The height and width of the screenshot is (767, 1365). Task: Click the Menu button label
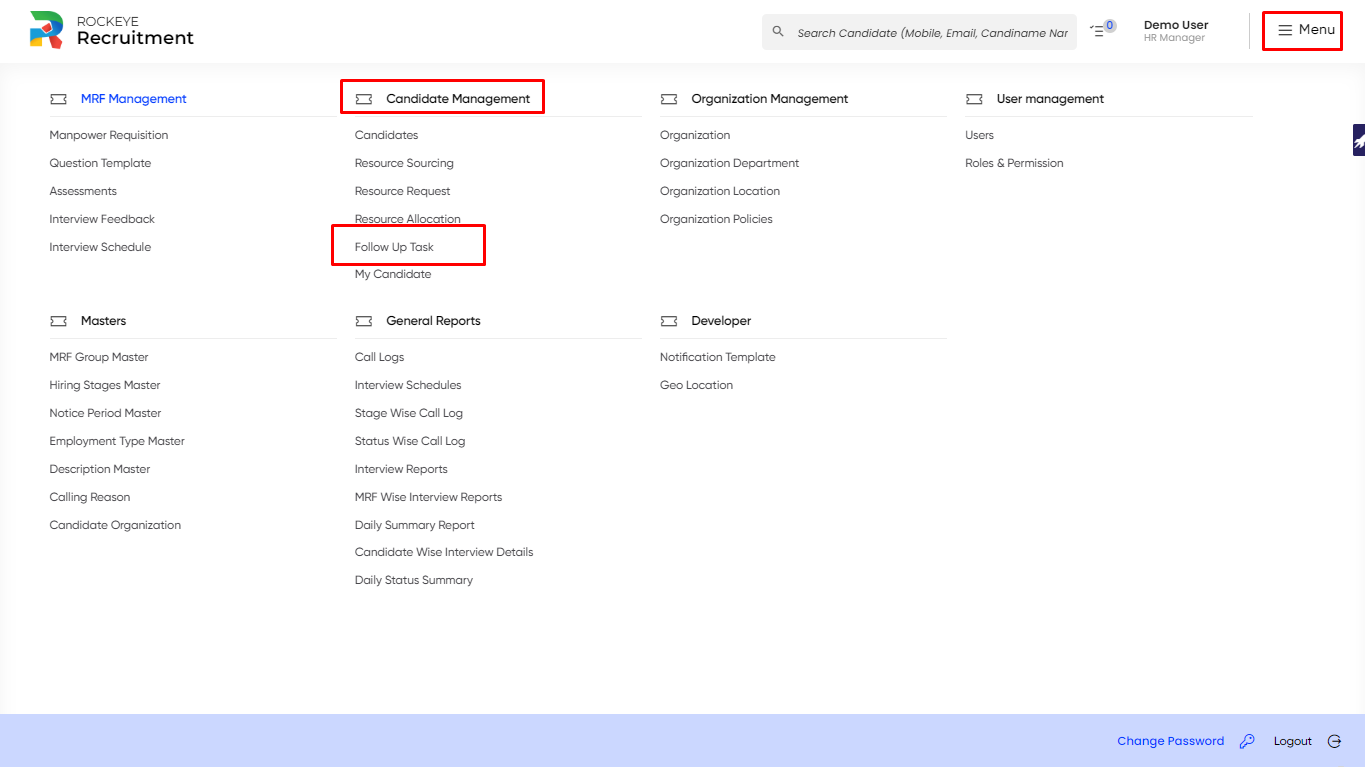1317,30
